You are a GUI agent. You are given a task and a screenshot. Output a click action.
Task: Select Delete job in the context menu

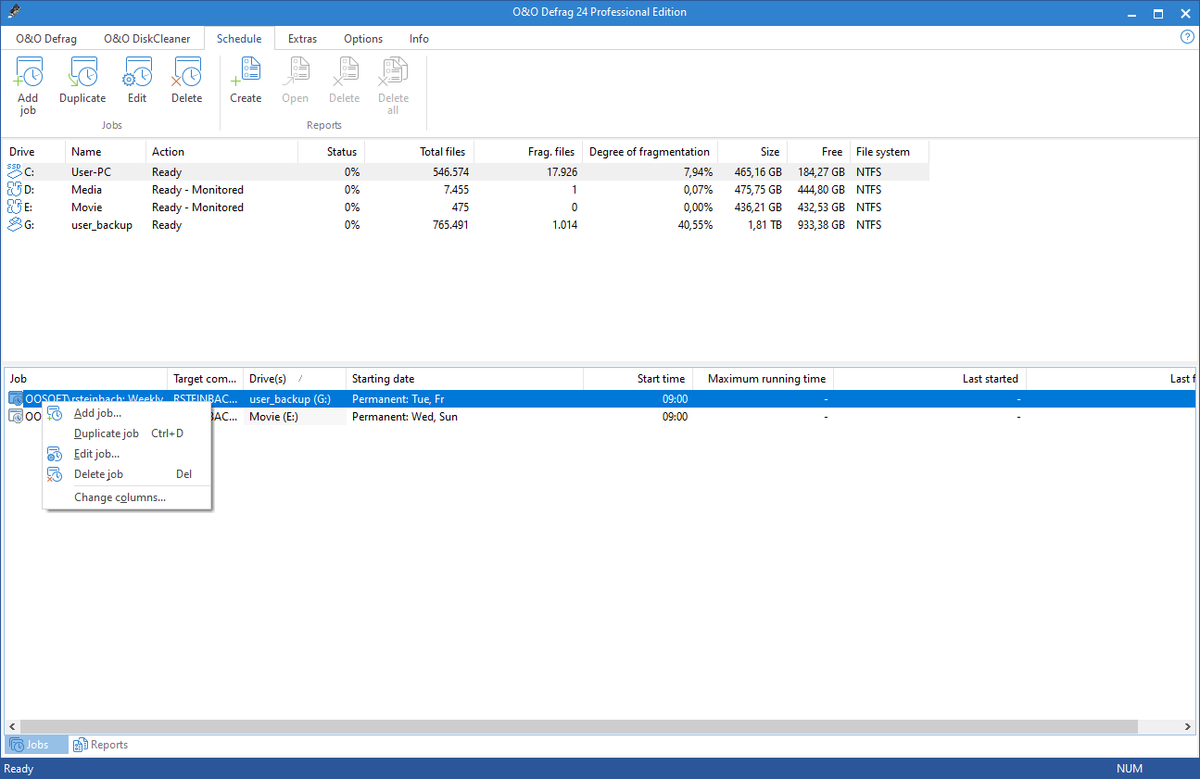[x=98, y=474]
